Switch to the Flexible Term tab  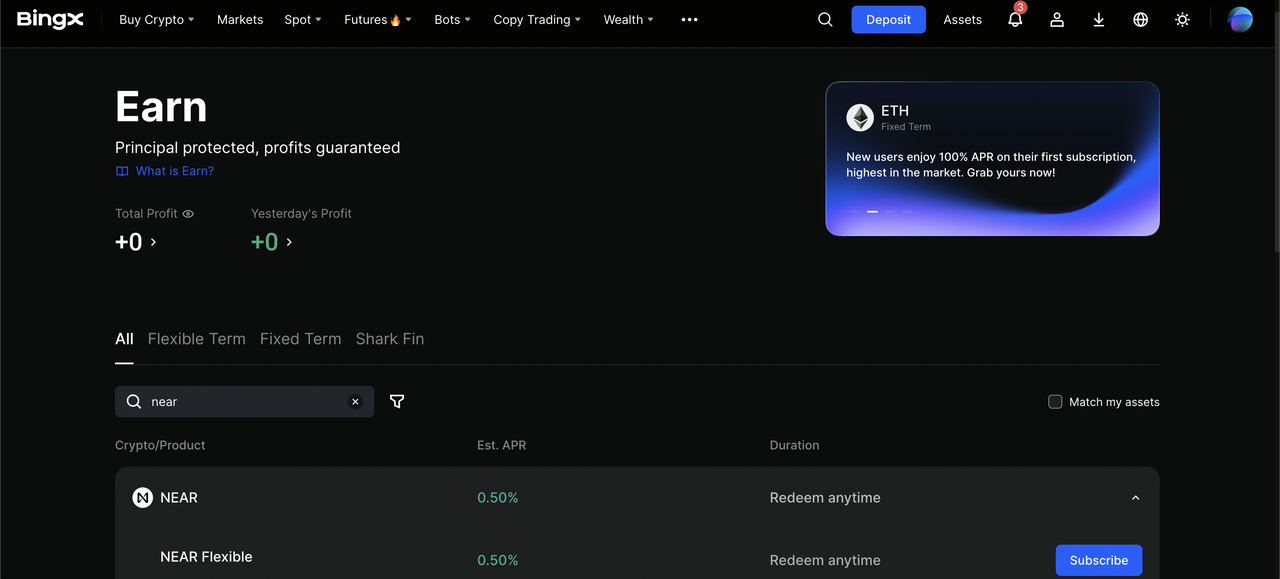(x=196, y=339)
